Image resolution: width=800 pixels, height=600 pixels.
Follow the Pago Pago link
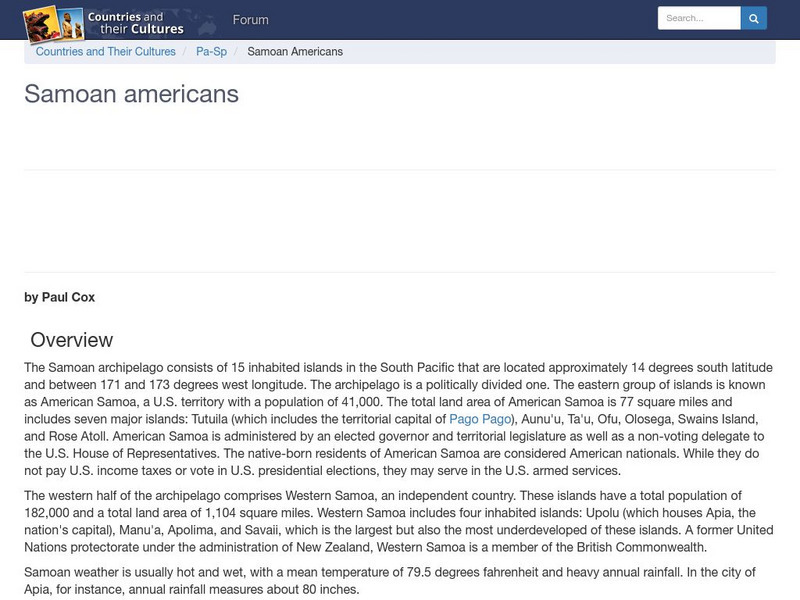pos(480,419)
